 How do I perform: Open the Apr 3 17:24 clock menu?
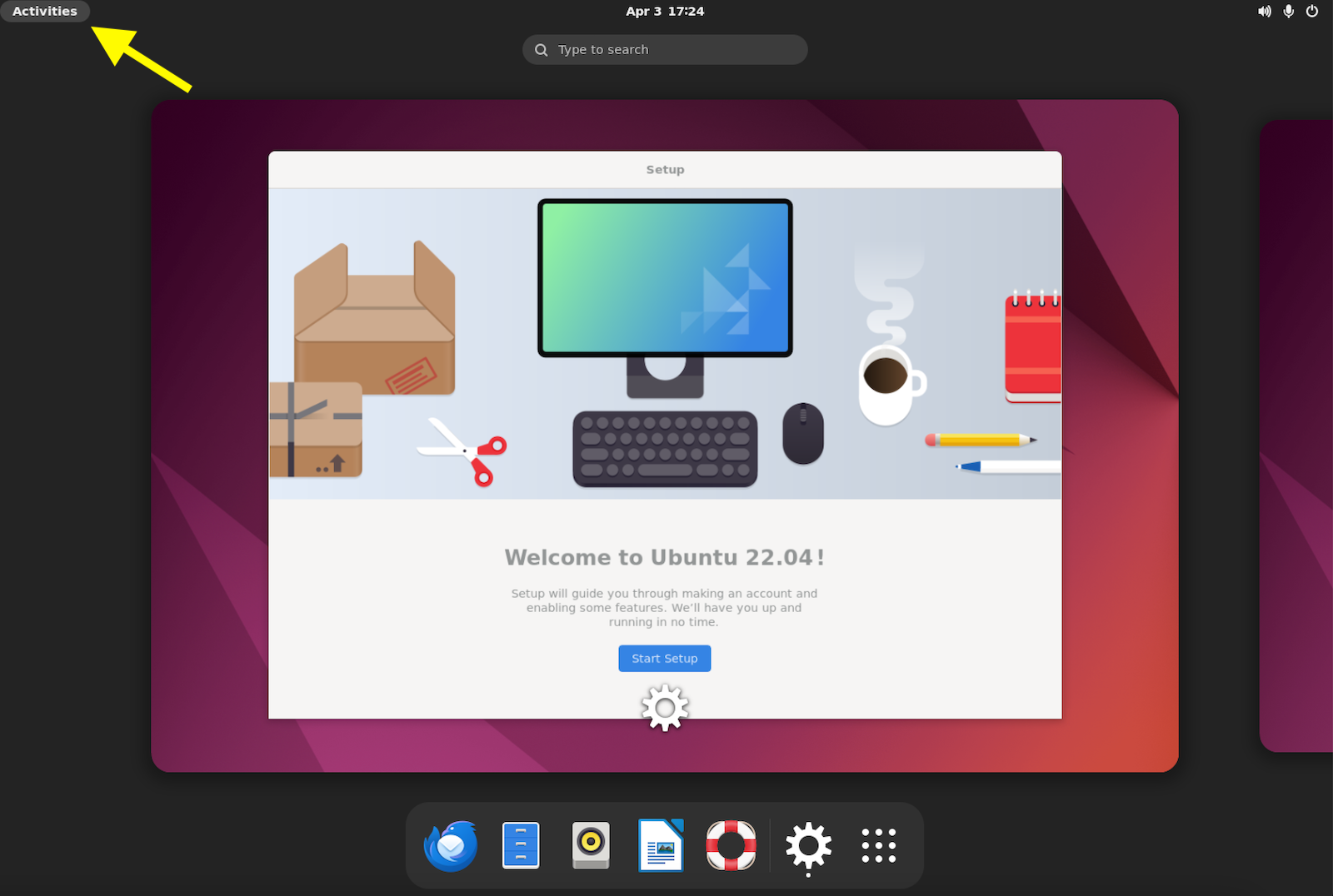(x=665, y=12)
